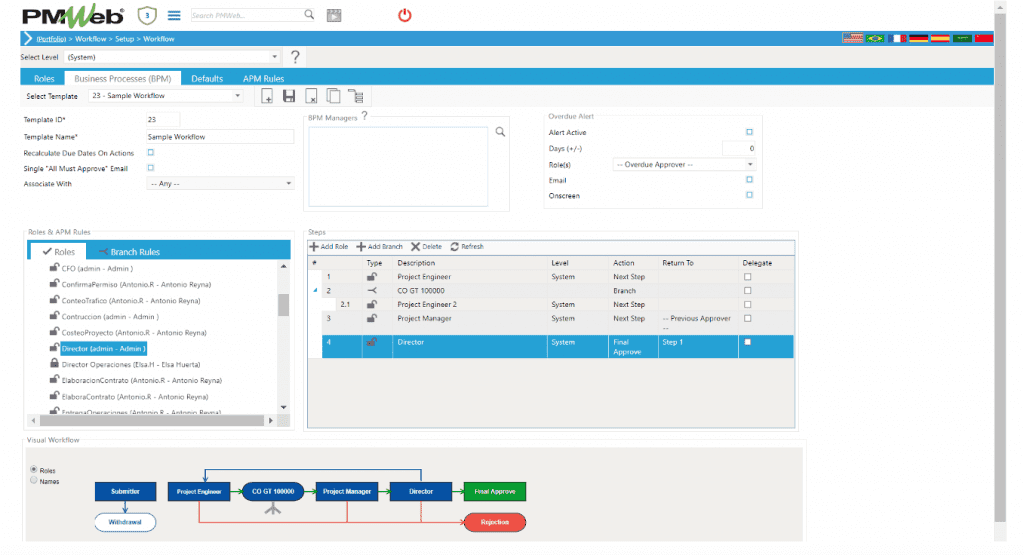Viewport: 1024px width, 555px height.
Task: Select the Germany flag language icon
Action: (919, 38)
